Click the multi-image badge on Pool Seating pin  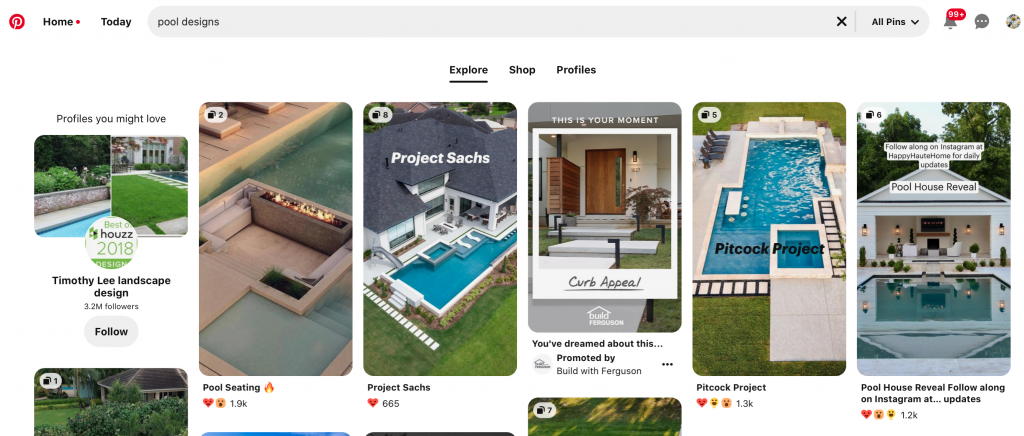pyautogui.click(x=216, y=116)
